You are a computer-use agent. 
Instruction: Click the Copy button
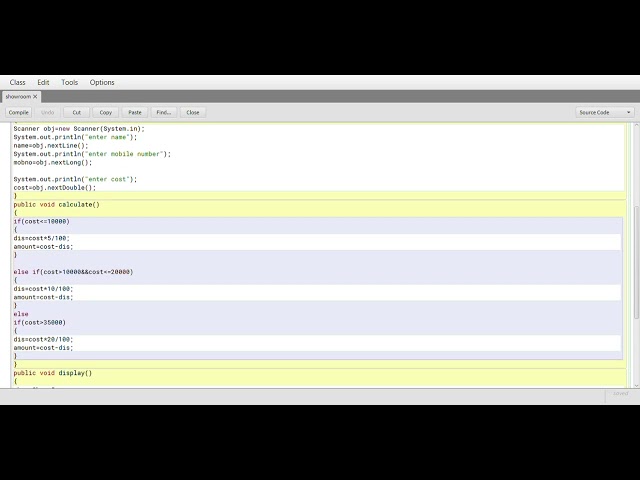point(105,112)
